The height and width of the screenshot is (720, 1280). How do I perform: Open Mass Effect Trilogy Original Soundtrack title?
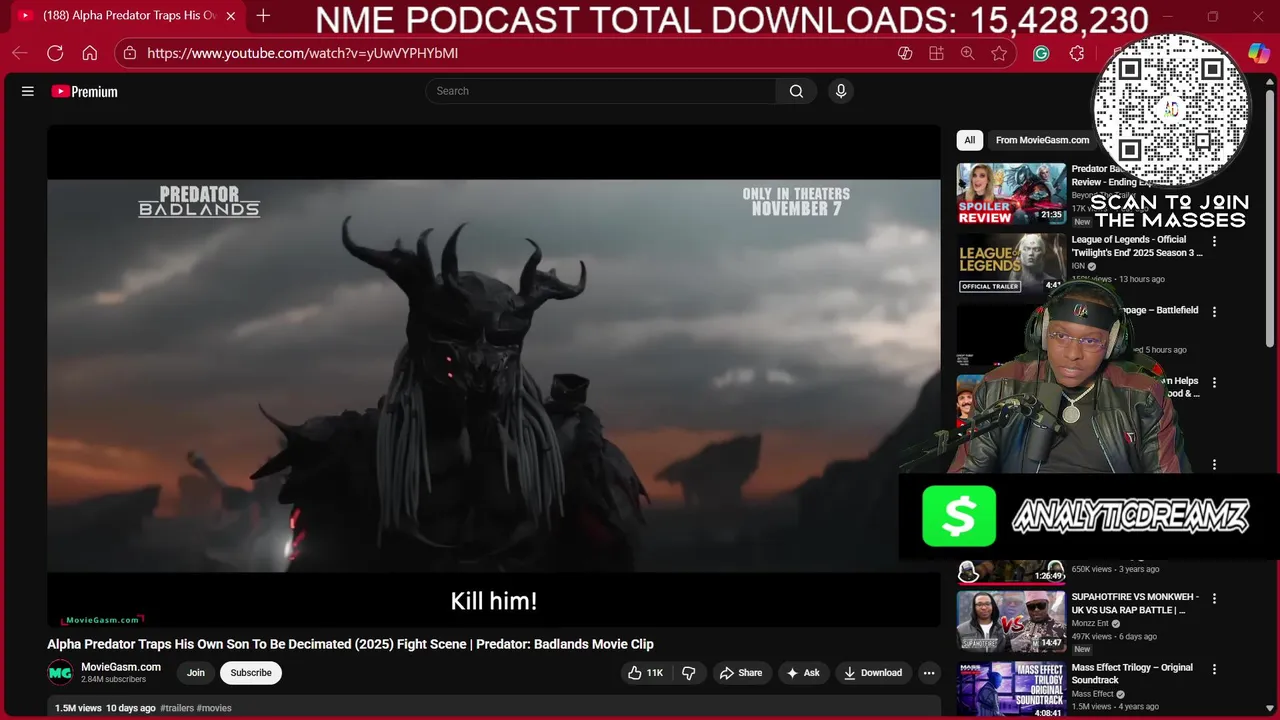(x=1132, y=674)
